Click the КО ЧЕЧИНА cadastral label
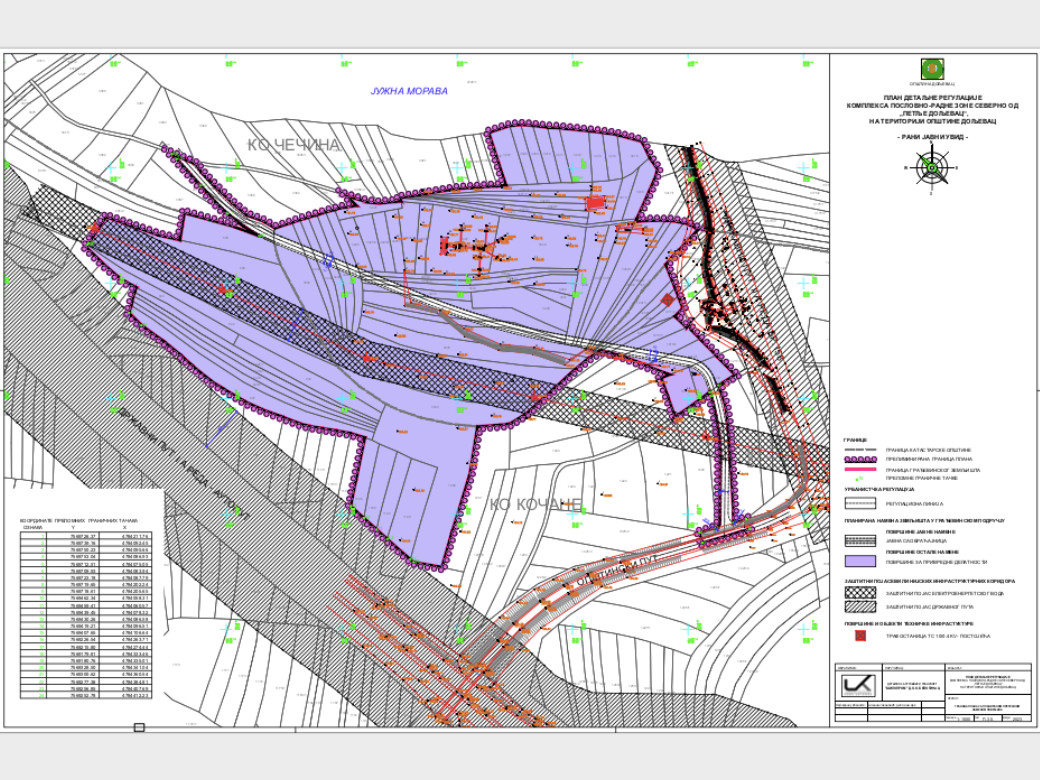This screenshot has height=780, width=1040. 294,146
